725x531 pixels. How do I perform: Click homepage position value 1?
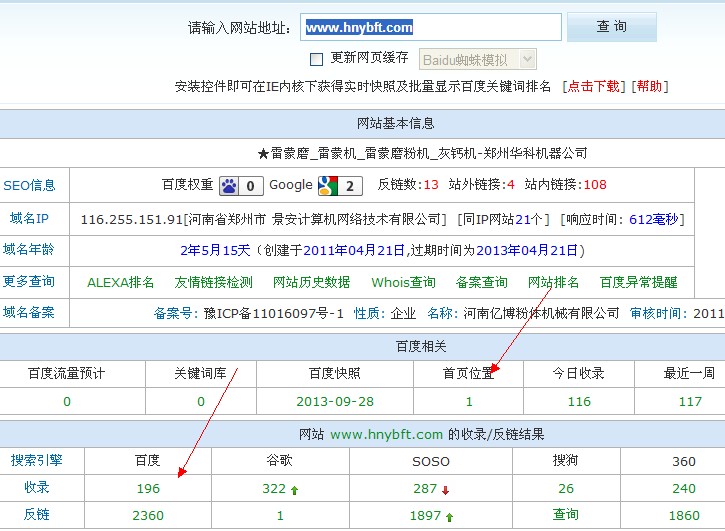click(x=469, y=401)
